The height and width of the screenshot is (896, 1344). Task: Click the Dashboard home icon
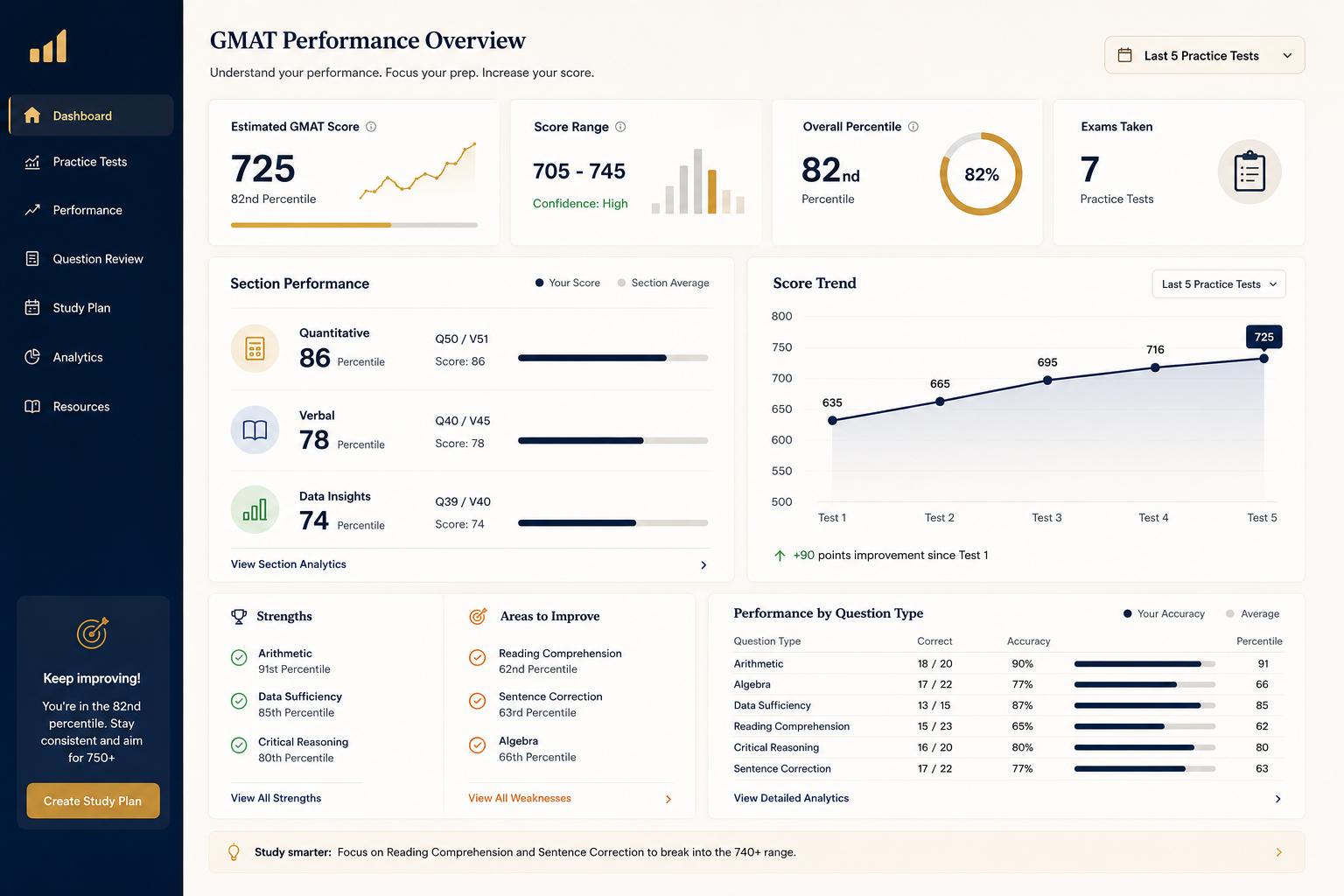click(x=32, y=115)
